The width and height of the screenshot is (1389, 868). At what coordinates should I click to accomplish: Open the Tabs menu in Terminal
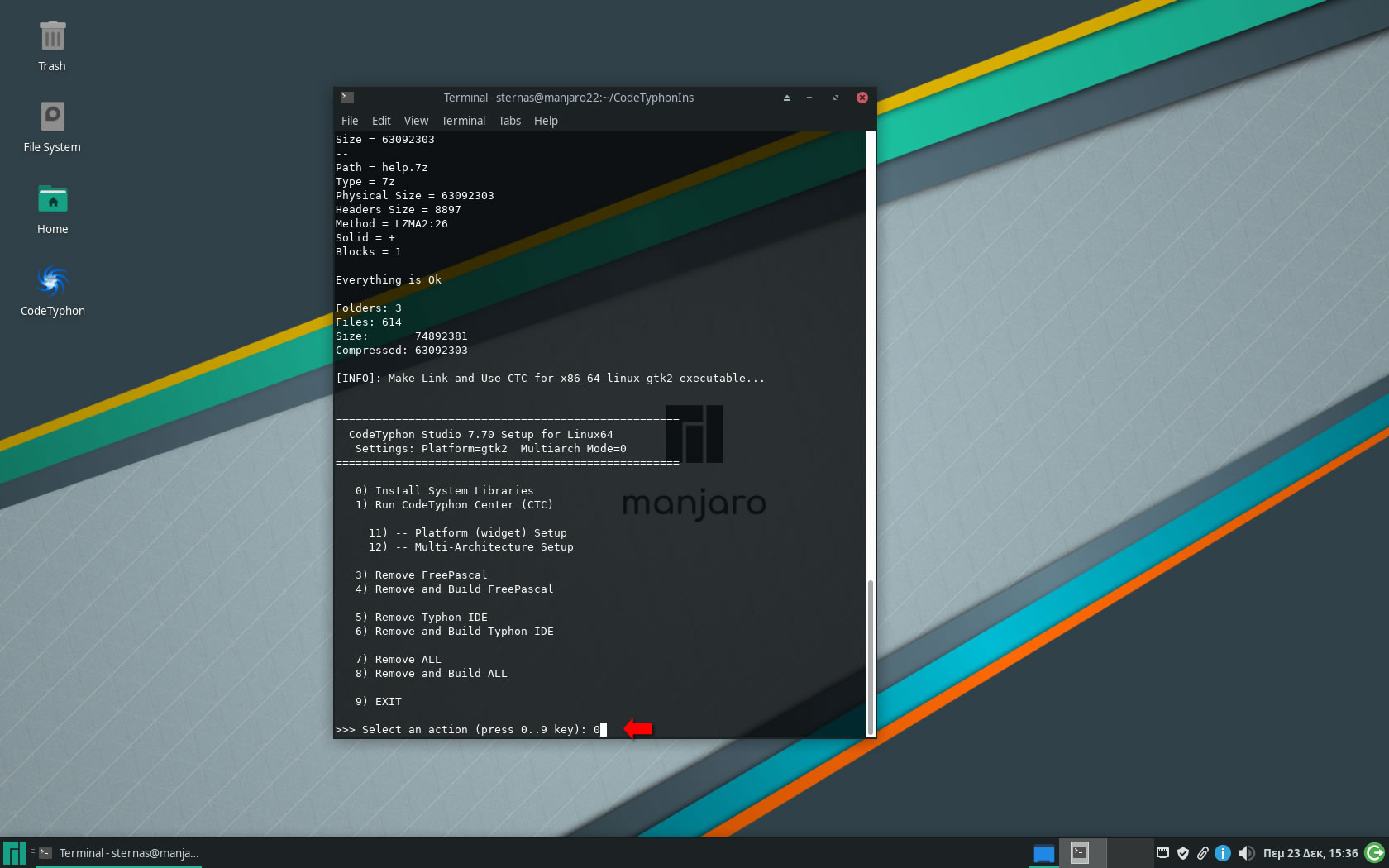[x=509, y=121]
